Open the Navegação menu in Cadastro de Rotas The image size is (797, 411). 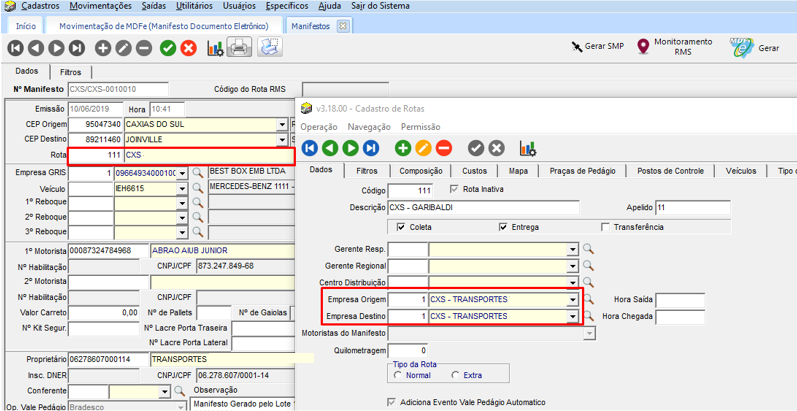point(368,127)
